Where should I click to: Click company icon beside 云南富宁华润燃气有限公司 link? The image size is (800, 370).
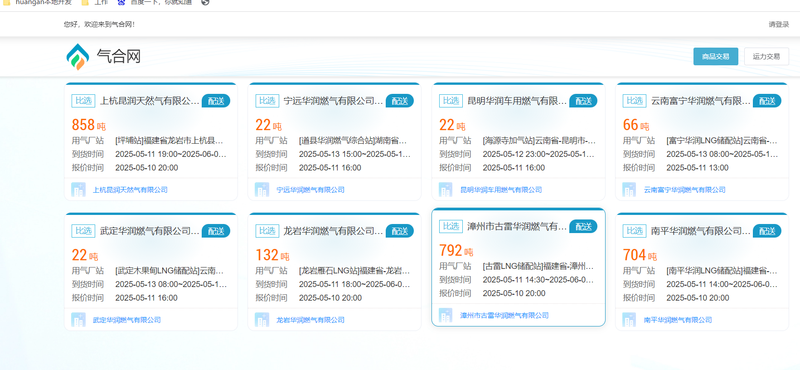click(x=630, y=190)
